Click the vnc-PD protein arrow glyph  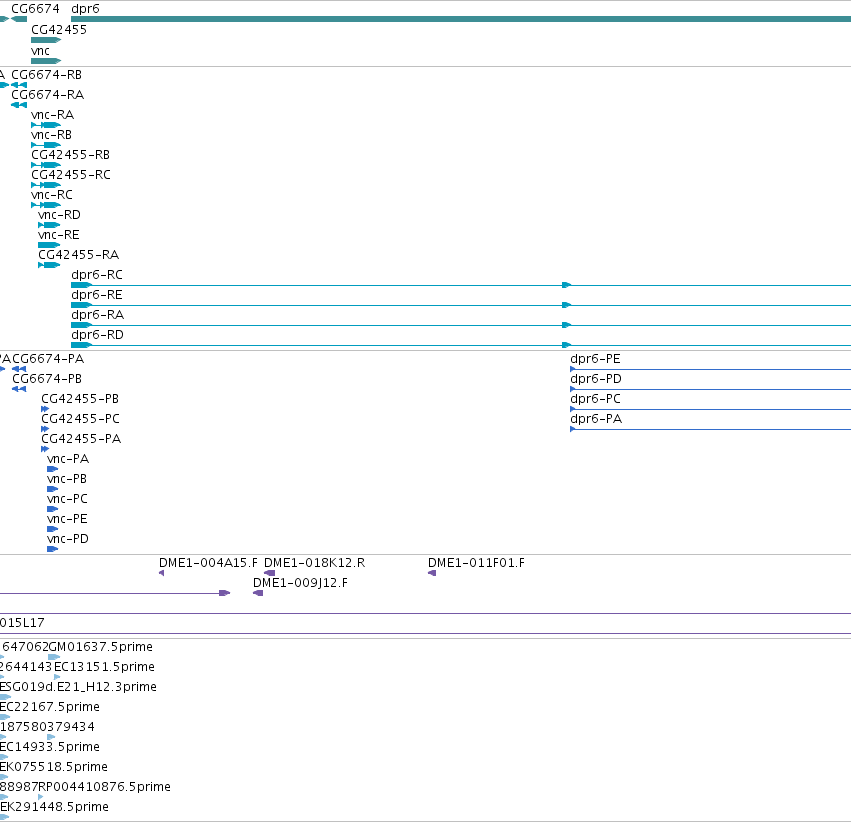point(53,549)
